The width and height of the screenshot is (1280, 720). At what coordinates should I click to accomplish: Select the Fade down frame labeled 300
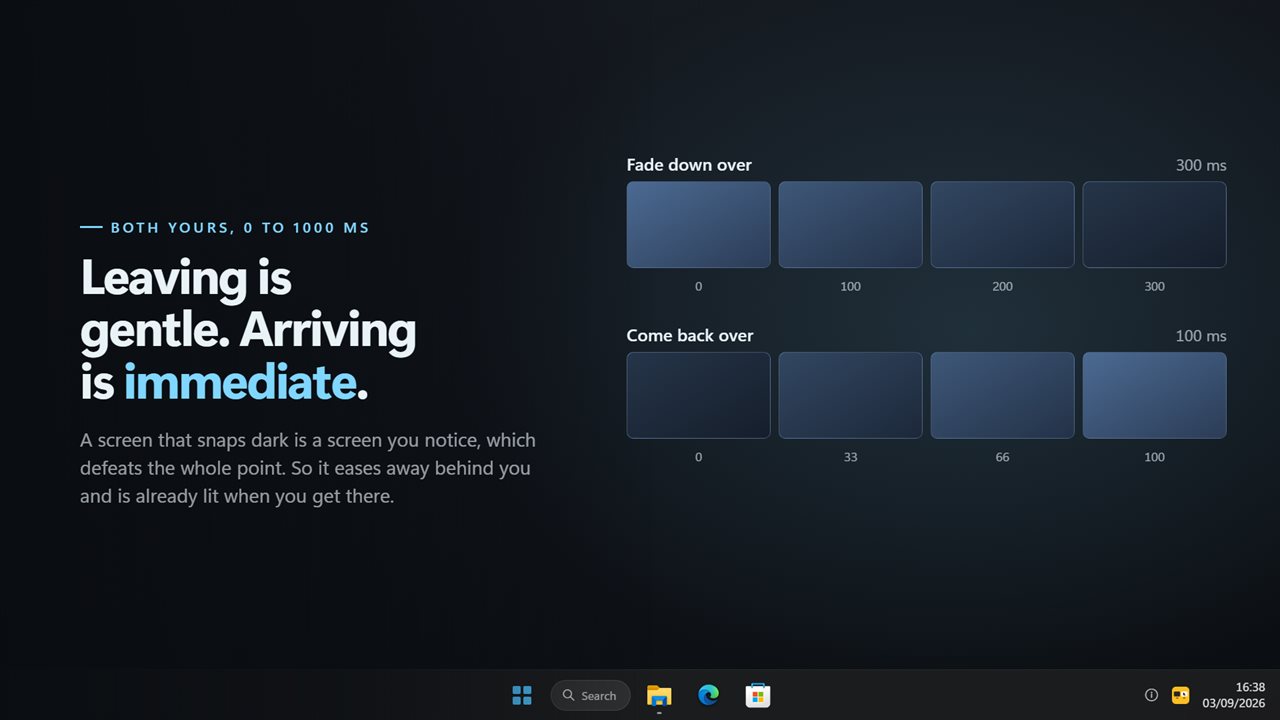(x=1155, y=224)
